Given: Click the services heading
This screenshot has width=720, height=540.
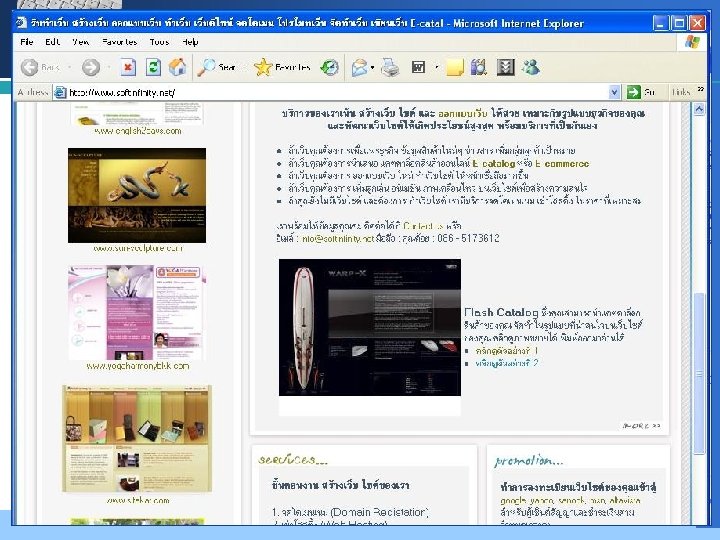Looking at the screenshot, I should (293, 460).
